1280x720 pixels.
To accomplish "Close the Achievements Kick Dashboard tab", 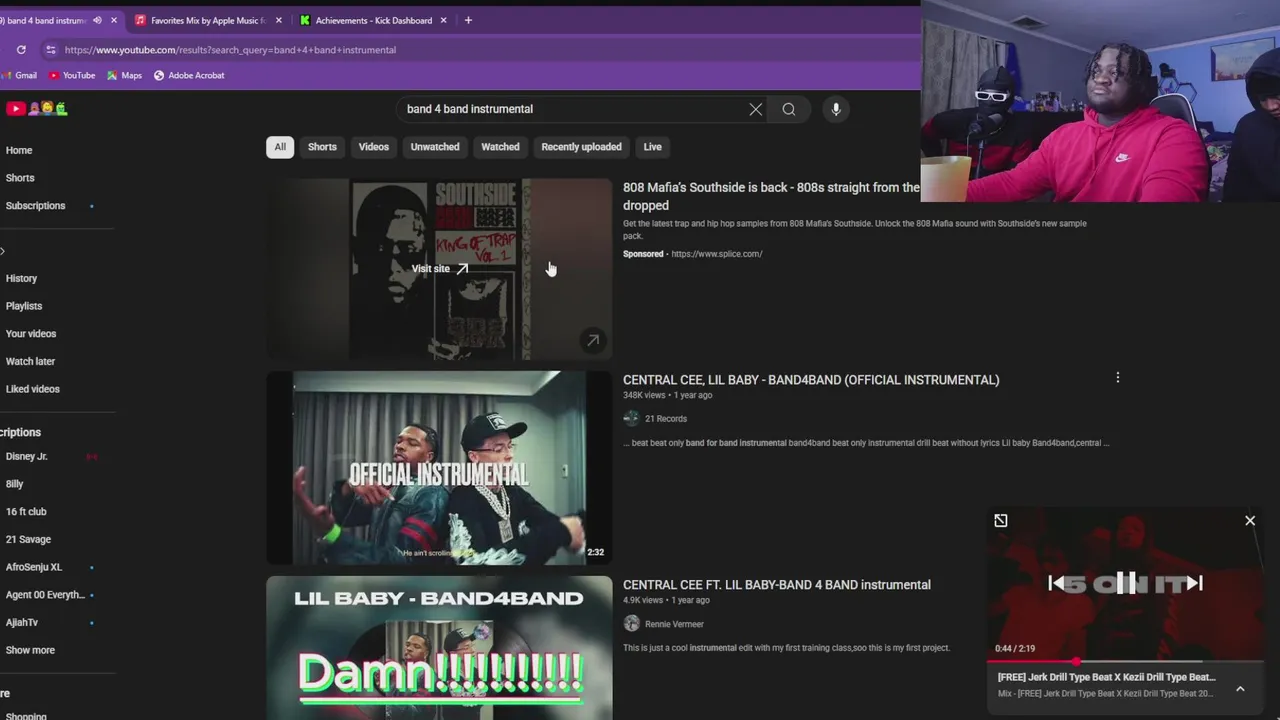I will tap(443, 20).
